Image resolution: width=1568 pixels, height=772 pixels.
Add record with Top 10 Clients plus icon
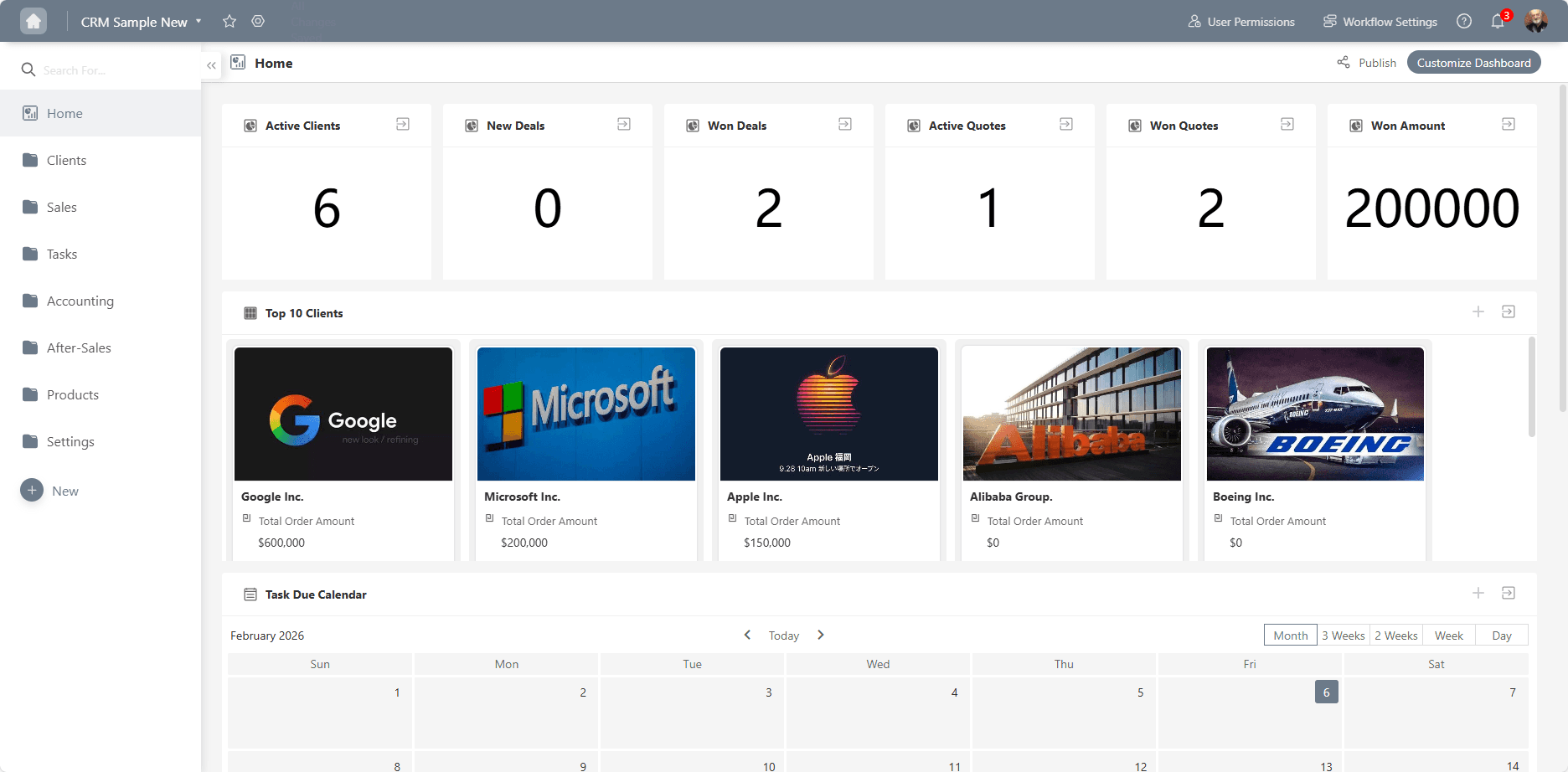[x=1478, y=312]
